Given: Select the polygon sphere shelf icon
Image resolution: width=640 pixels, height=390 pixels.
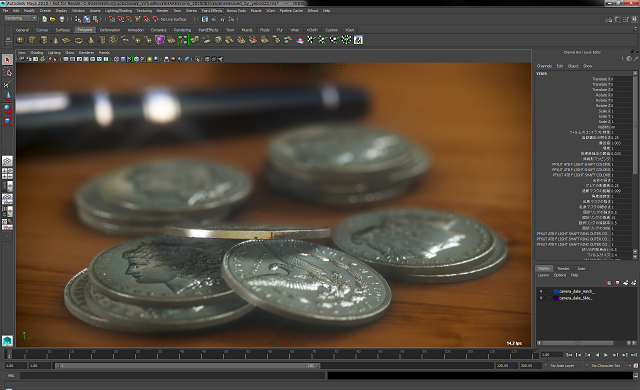Looking at the screenshot, I should [20, 40].
